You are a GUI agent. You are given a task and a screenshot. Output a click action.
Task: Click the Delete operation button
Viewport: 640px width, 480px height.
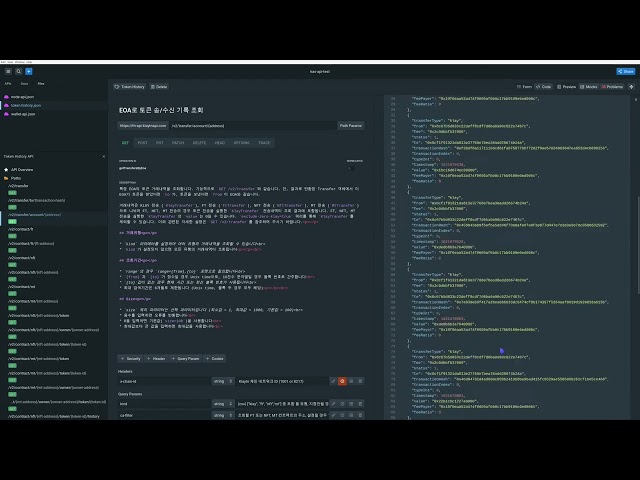coord(159,87)
